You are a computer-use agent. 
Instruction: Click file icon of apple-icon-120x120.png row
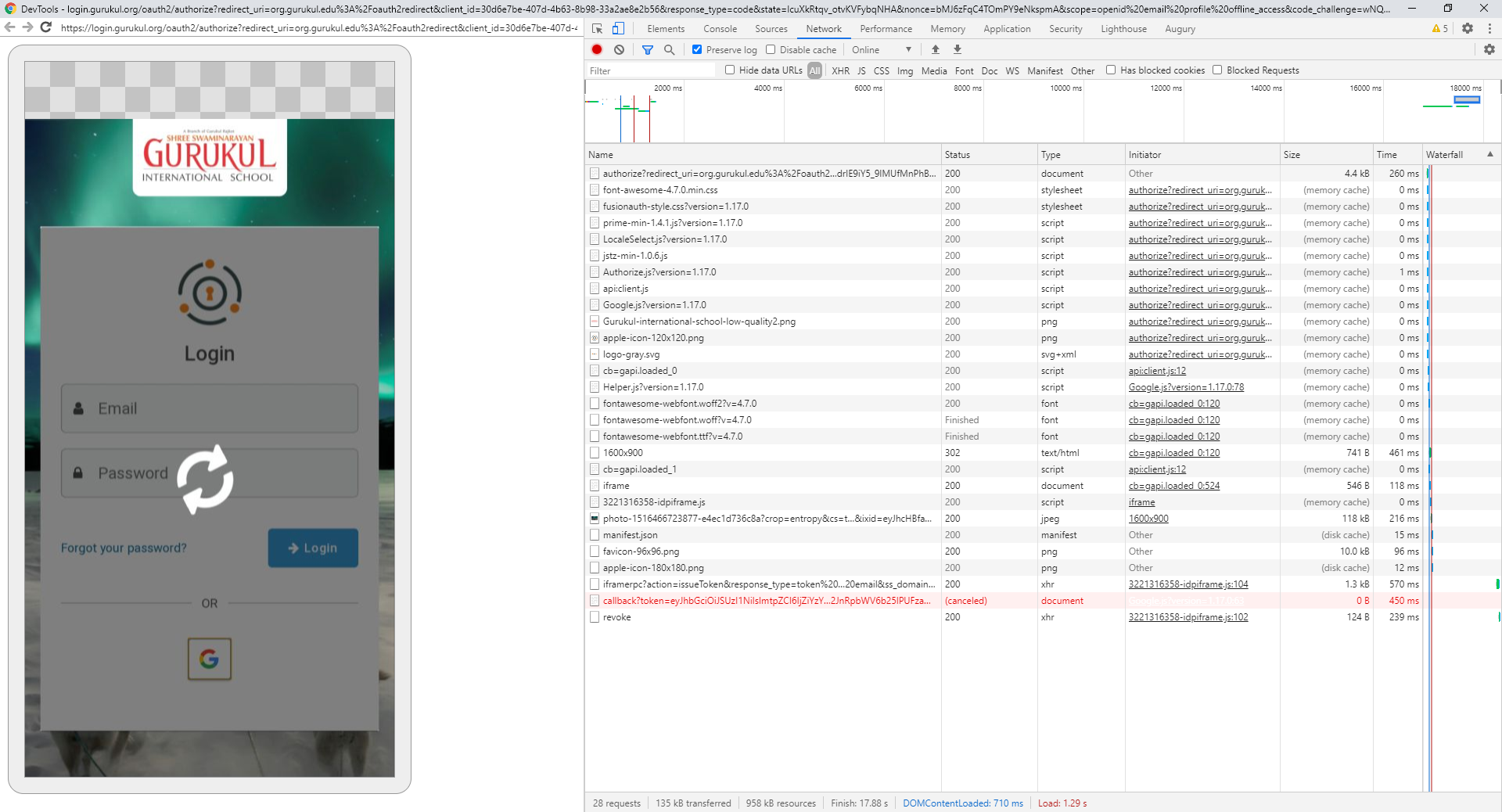pos(595,338)
